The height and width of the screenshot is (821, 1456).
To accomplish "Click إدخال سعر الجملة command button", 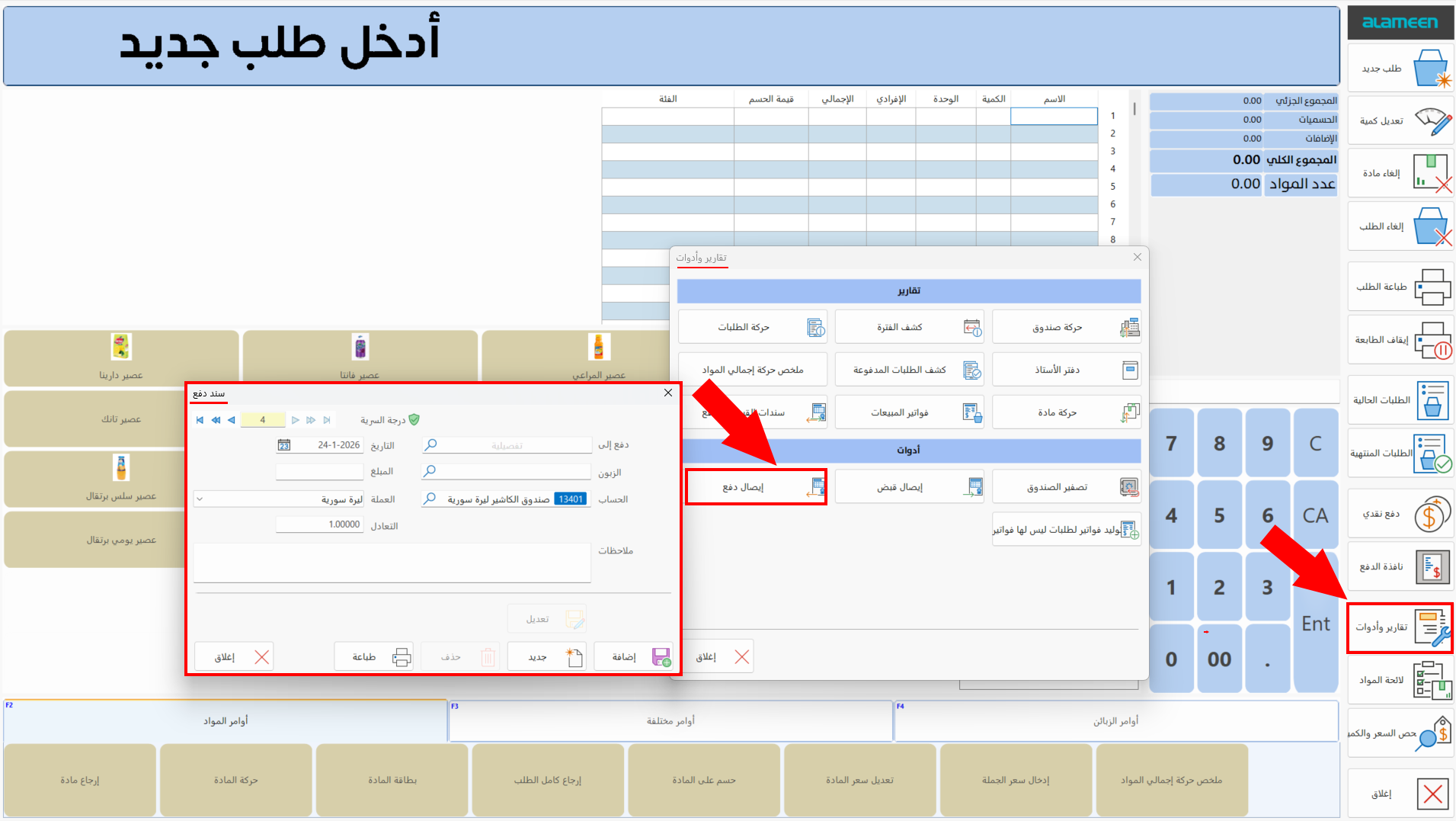I will tap(1016, 780).
